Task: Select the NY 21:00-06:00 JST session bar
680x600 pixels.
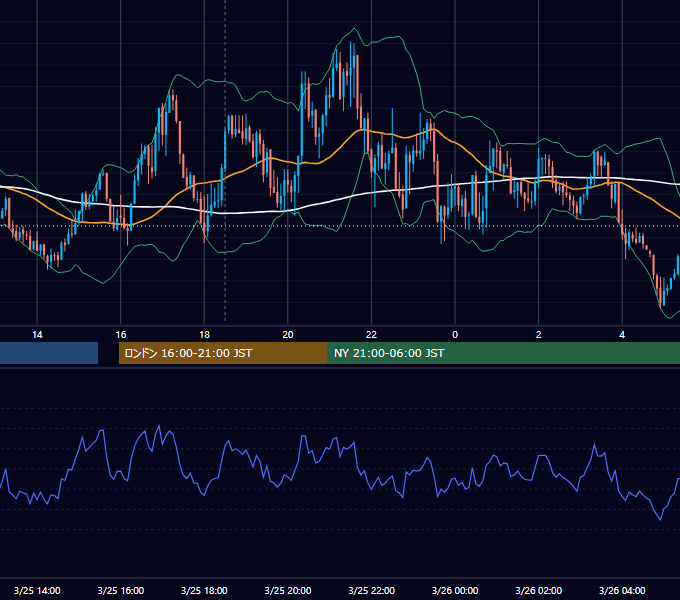Action: click(504, 353)
